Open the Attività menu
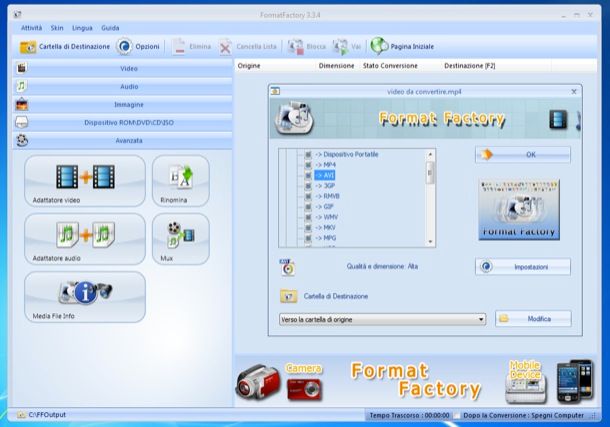610x427 pixels. pyautogui.click(x=31, y=28)
